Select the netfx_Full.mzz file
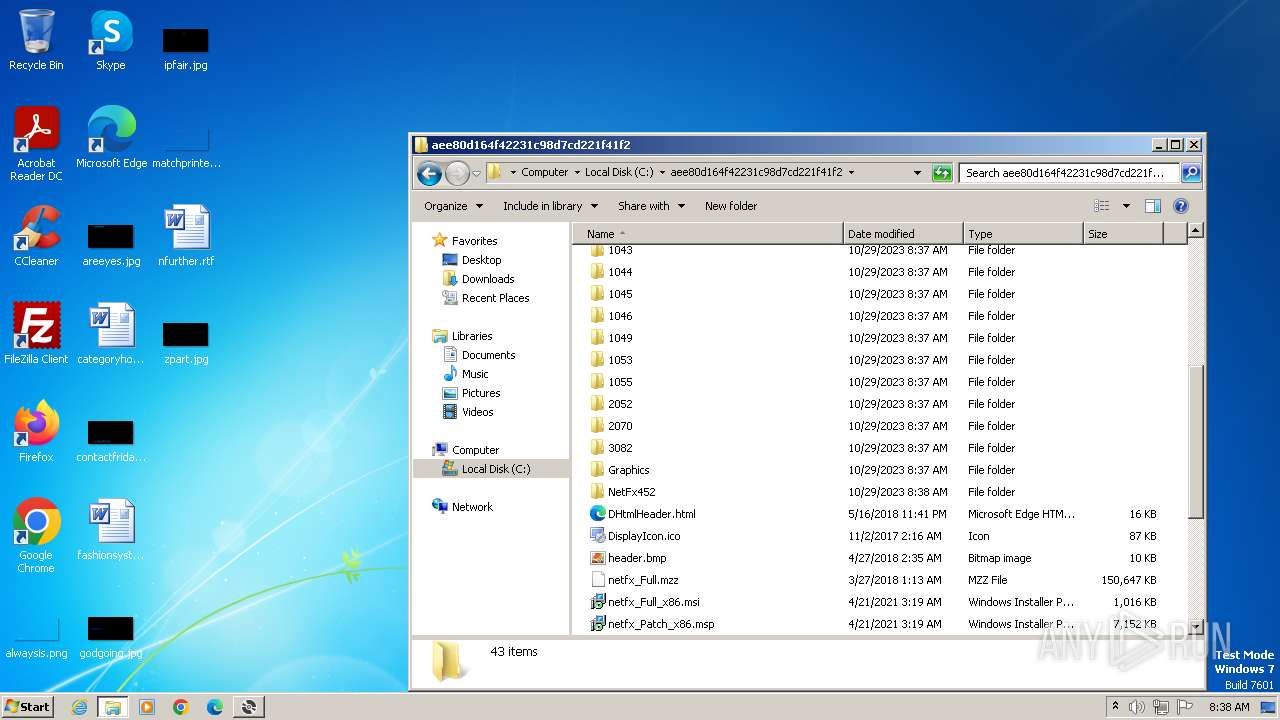Screen dimensions: 1280x720 pos(643,580)
